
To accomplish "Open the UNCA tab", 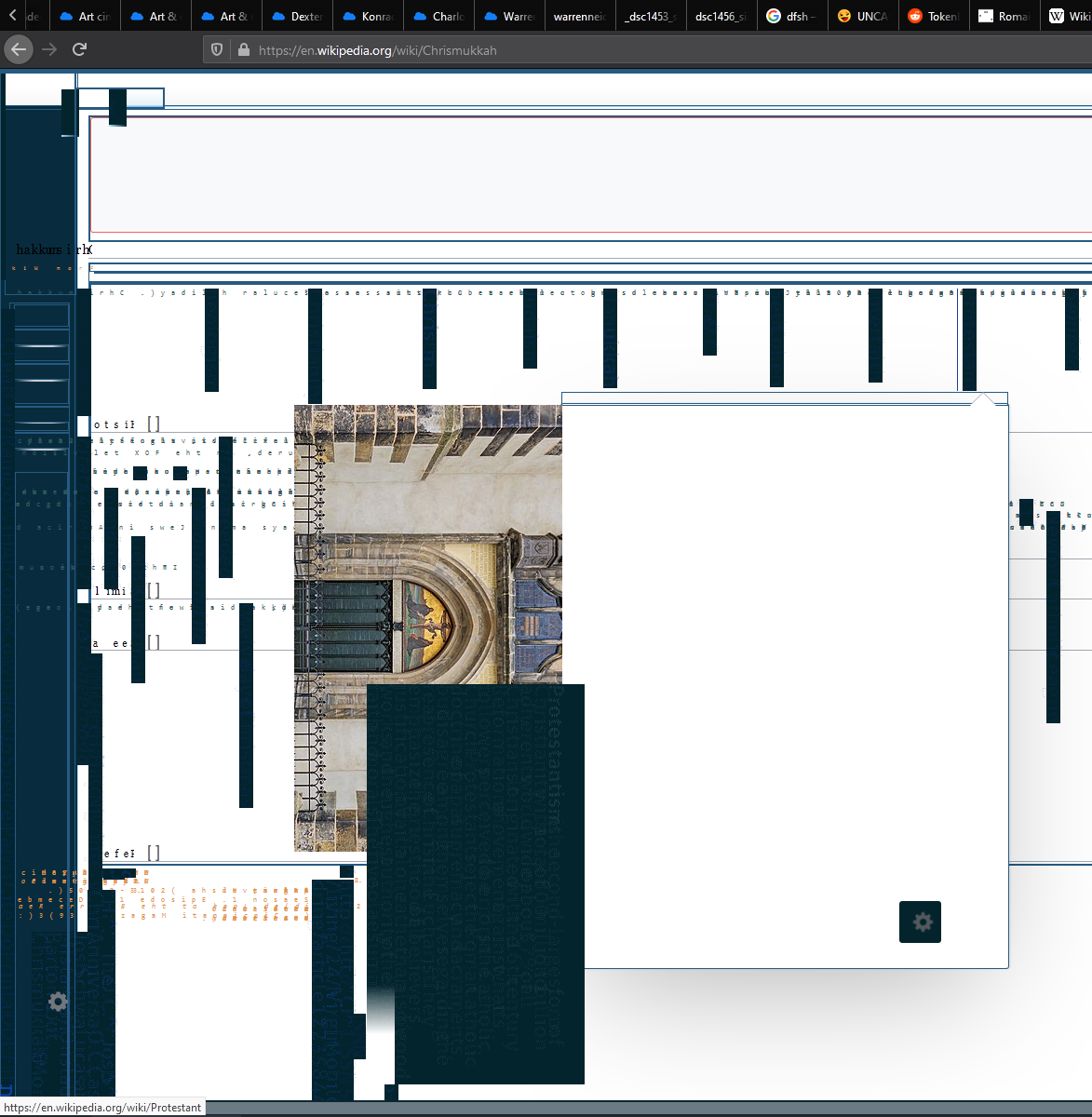I will click(862, 16).
